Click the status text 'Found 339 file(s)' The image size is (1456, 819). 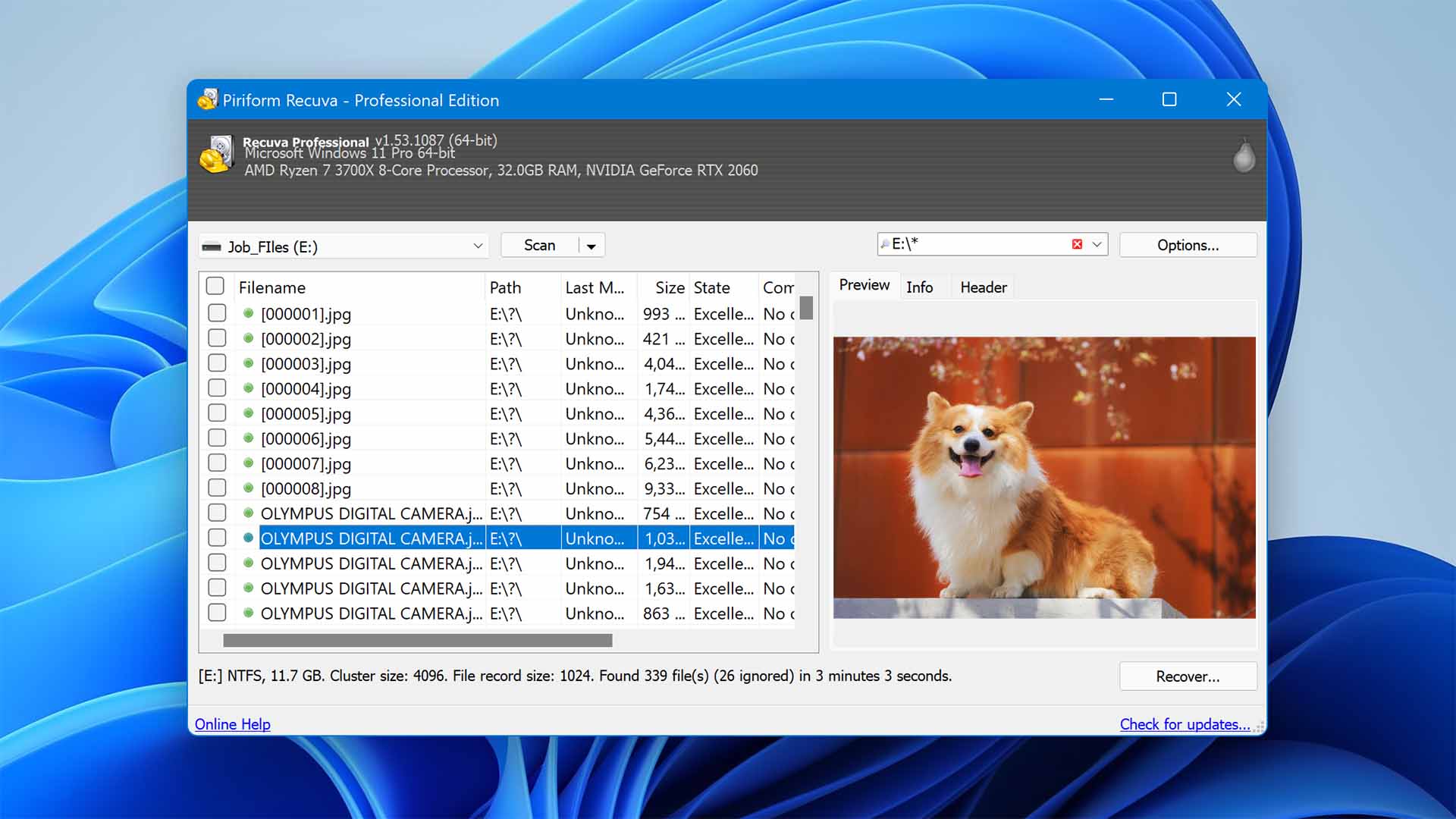[654, 676]
